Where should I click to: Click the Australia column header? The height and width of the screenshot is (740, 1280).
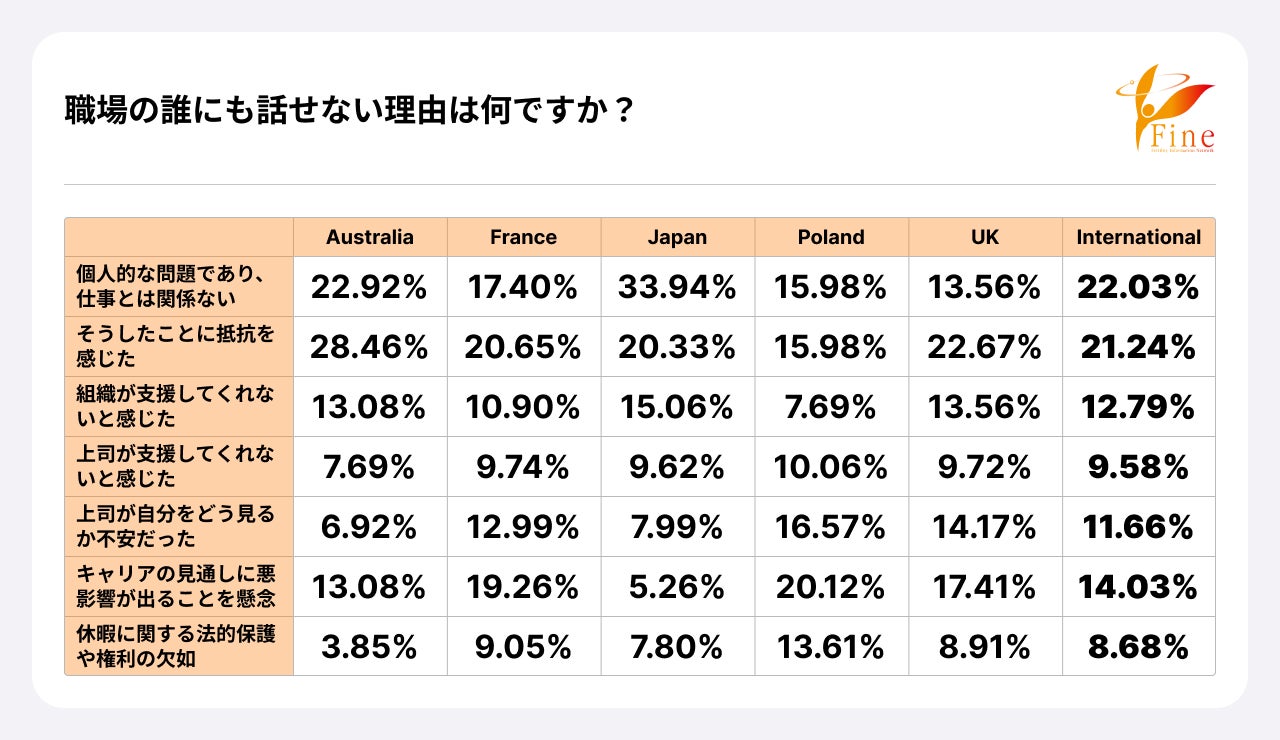click(x=369, y=237)
